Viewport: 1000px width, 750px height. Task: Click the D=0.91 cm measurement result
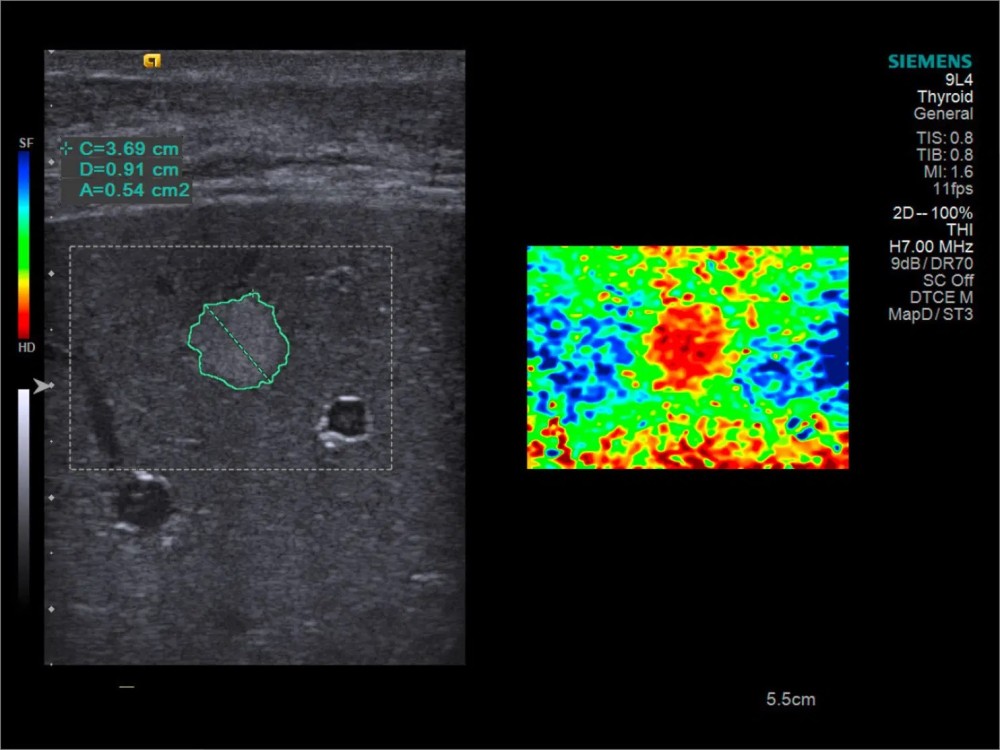click(129, 169)
